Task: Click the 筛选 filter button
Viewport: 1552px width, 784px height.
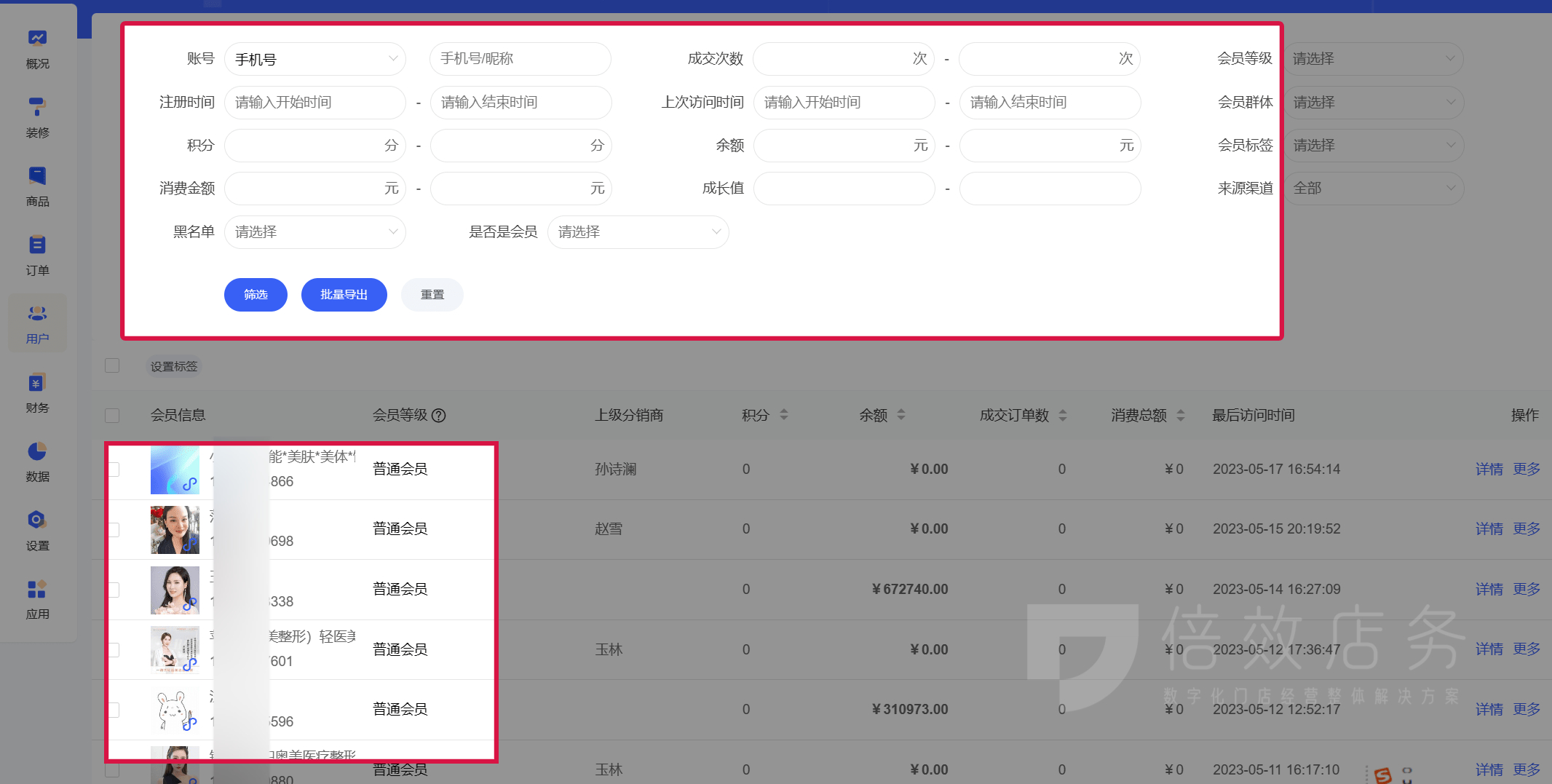Action: [x=256, y=295]
